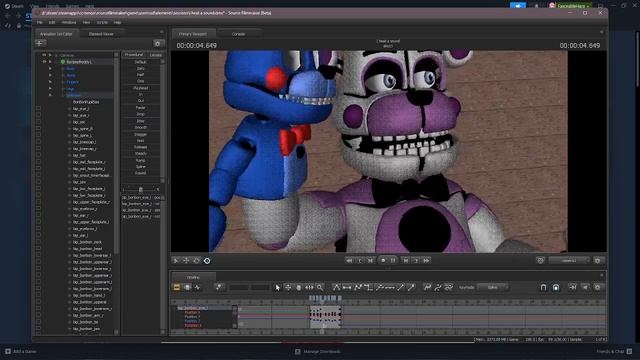Pick the Pan hand tool in timeline toolbar

[299, 287]
